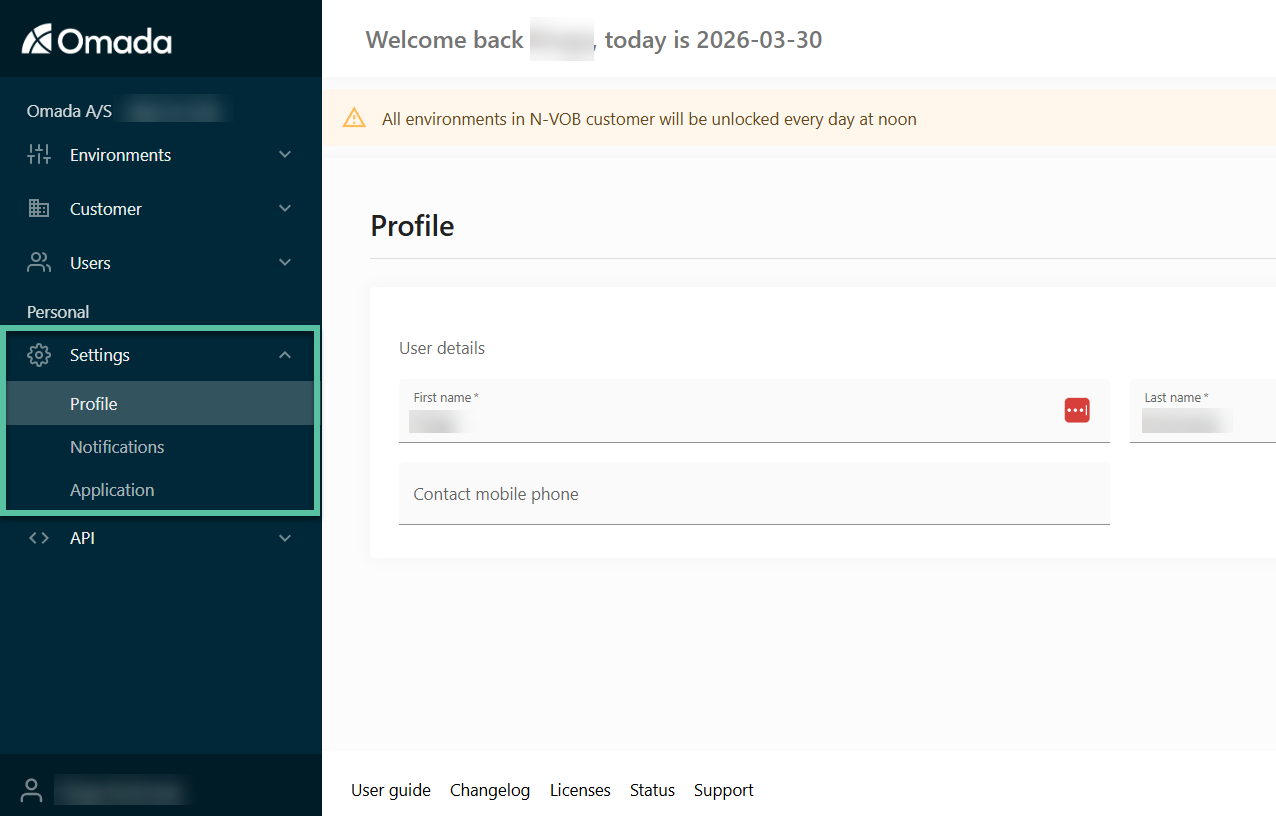Image resolution: width=1276 pixels, height=818 pixels.
Task: Focus the Last name field
Action: [x=1203, y=411]
